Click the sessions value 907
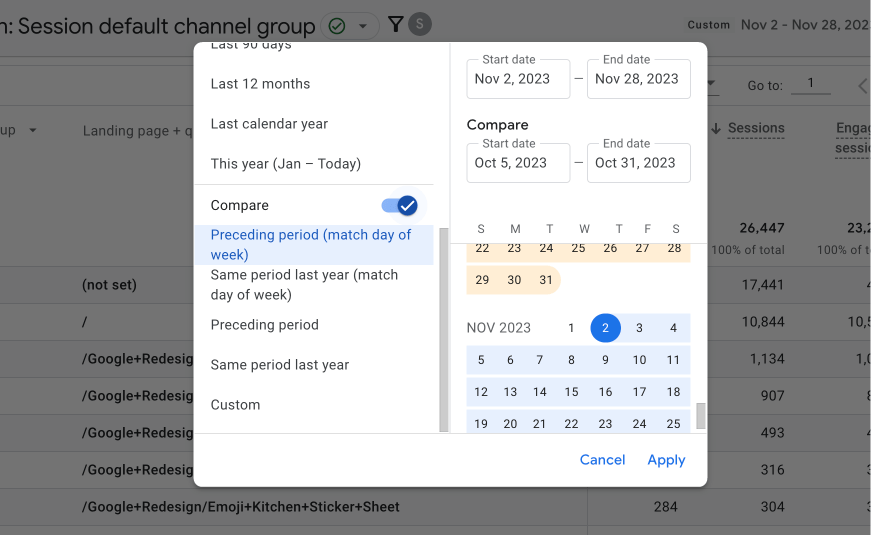The width and height of the screenshot is (871, 535). 773,396
